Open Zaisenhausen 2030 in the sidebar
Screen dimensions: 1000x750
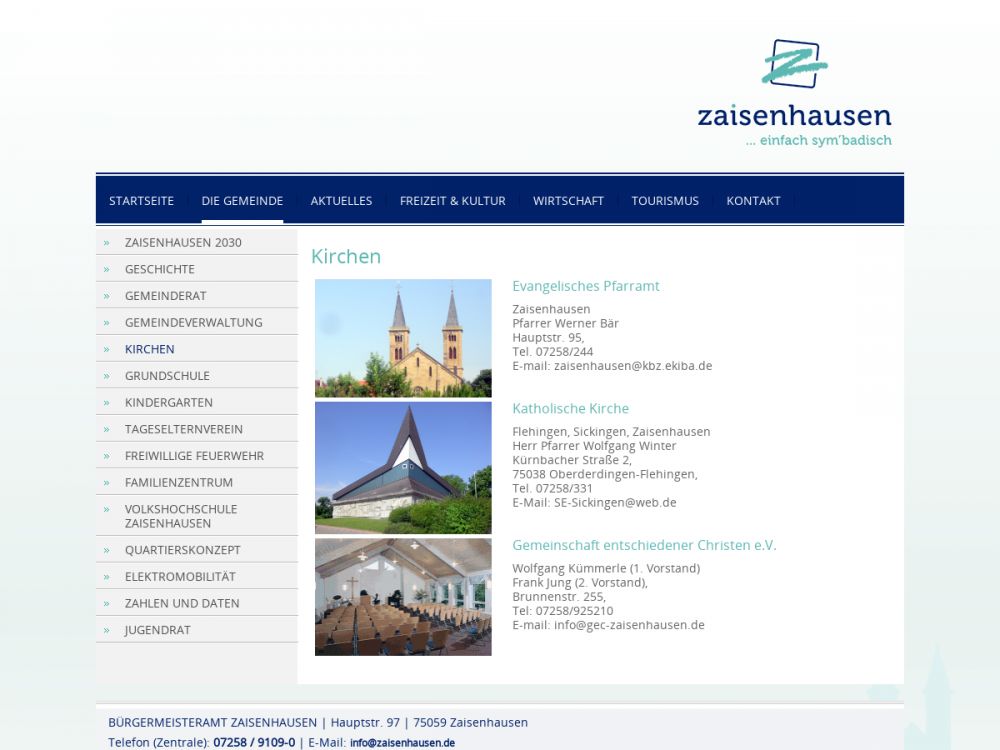[183, 242]
